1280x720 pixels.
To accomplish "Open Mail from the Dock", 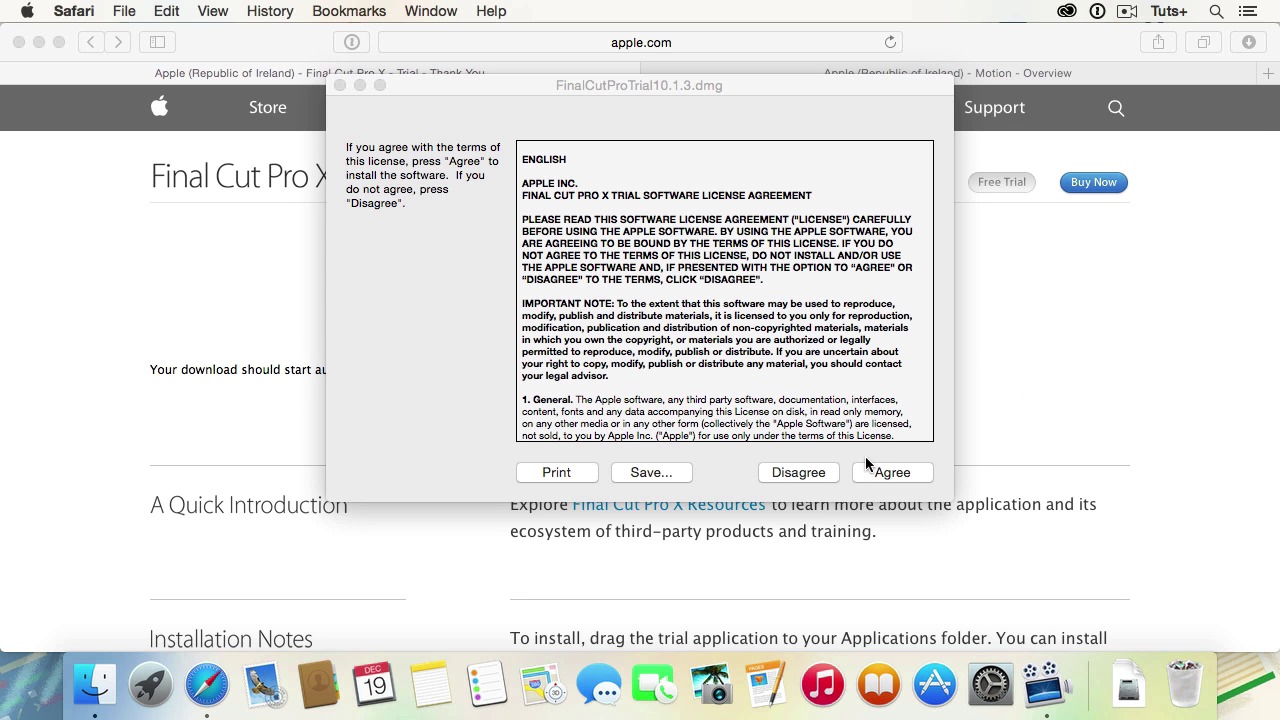I will 263,685.
